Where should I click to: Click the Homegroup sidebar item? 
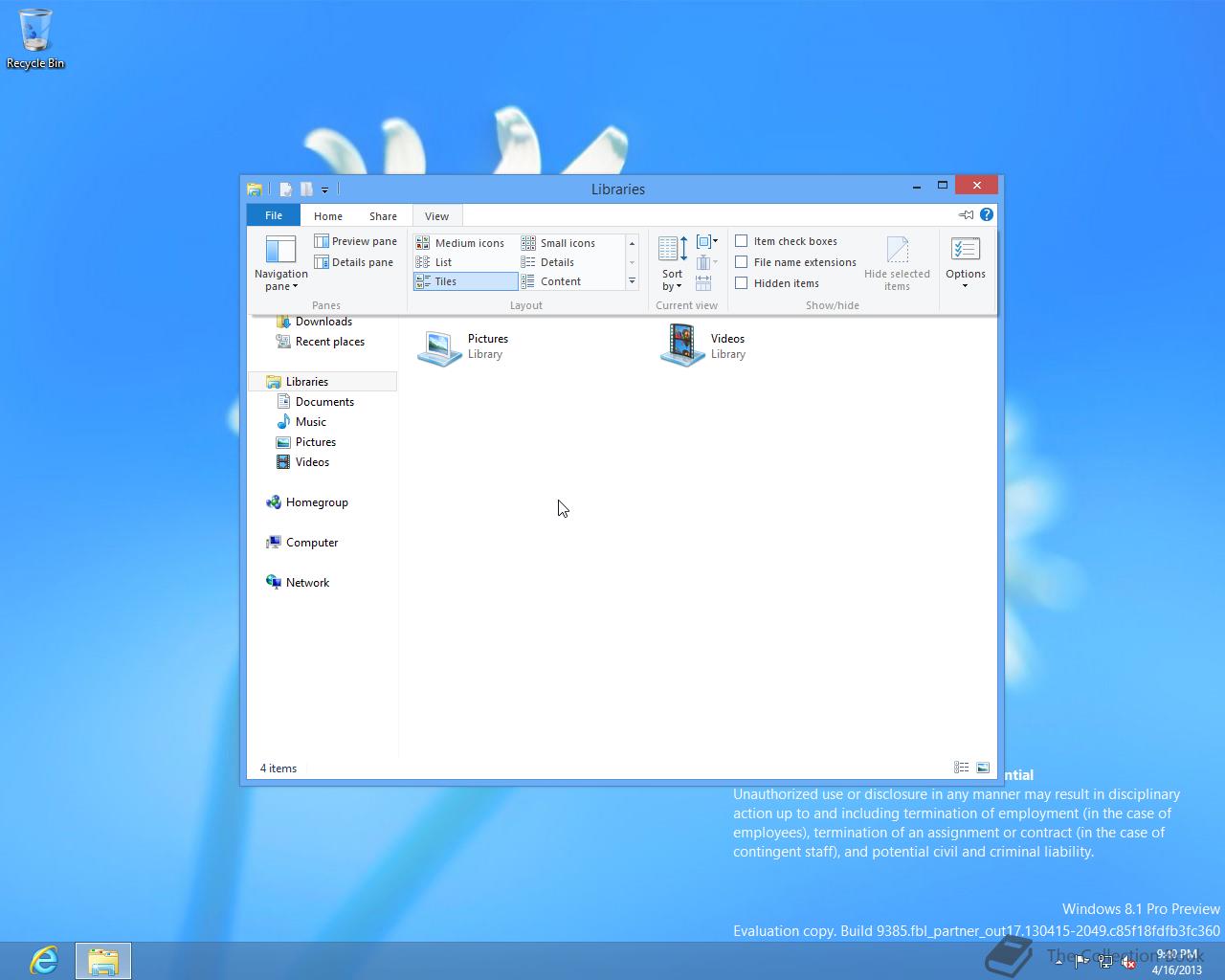point(317,502)
